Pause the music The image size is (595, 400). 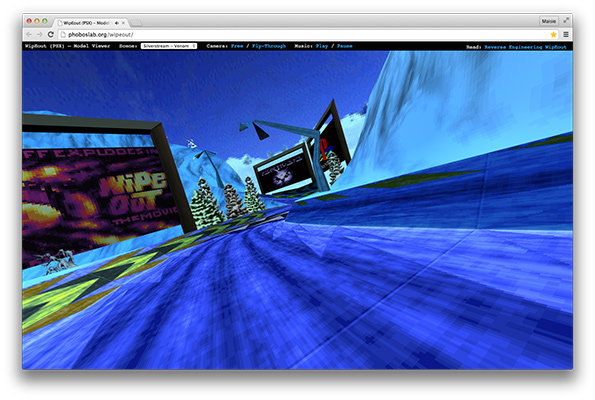(x=345, y=46)
